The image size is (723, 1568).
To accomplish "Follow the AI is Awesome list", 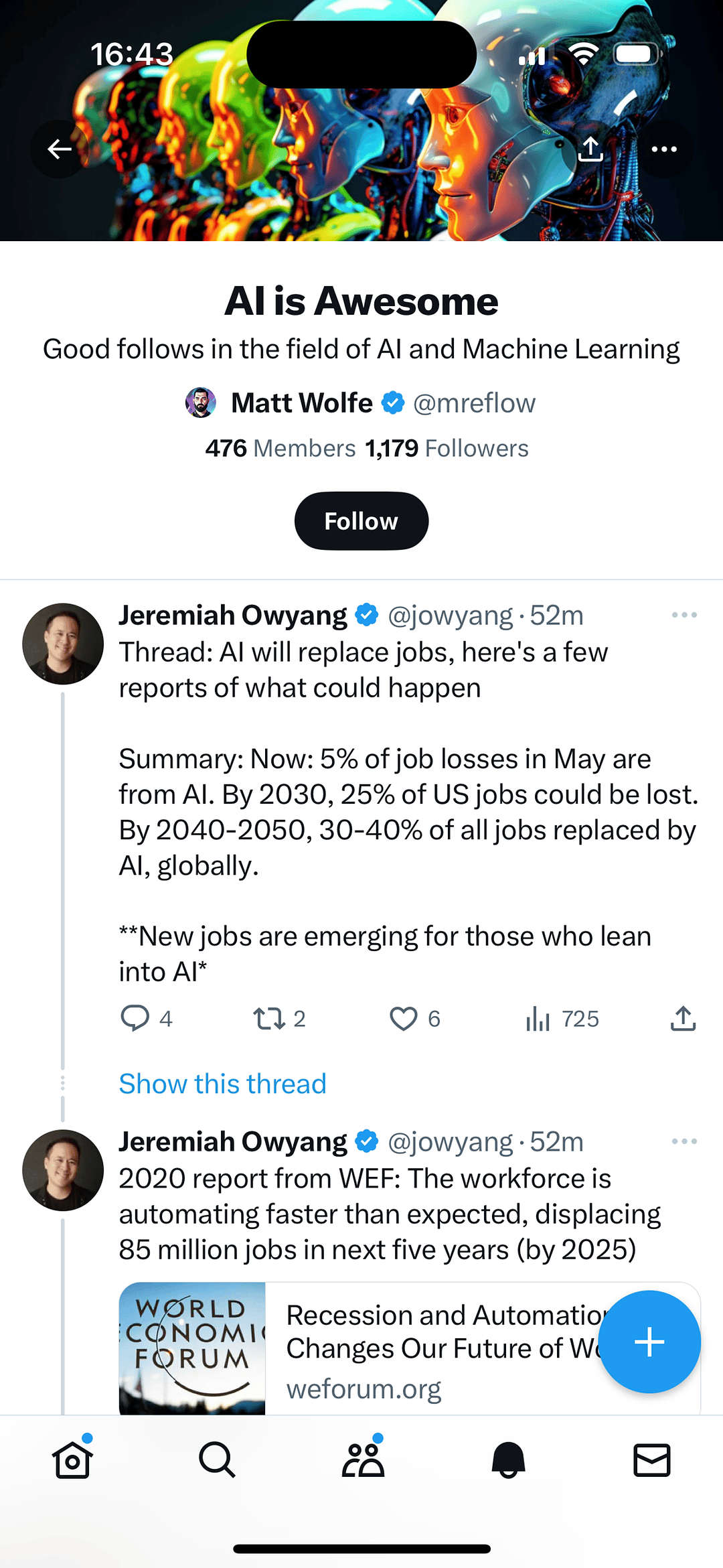I will coord(361,521).
